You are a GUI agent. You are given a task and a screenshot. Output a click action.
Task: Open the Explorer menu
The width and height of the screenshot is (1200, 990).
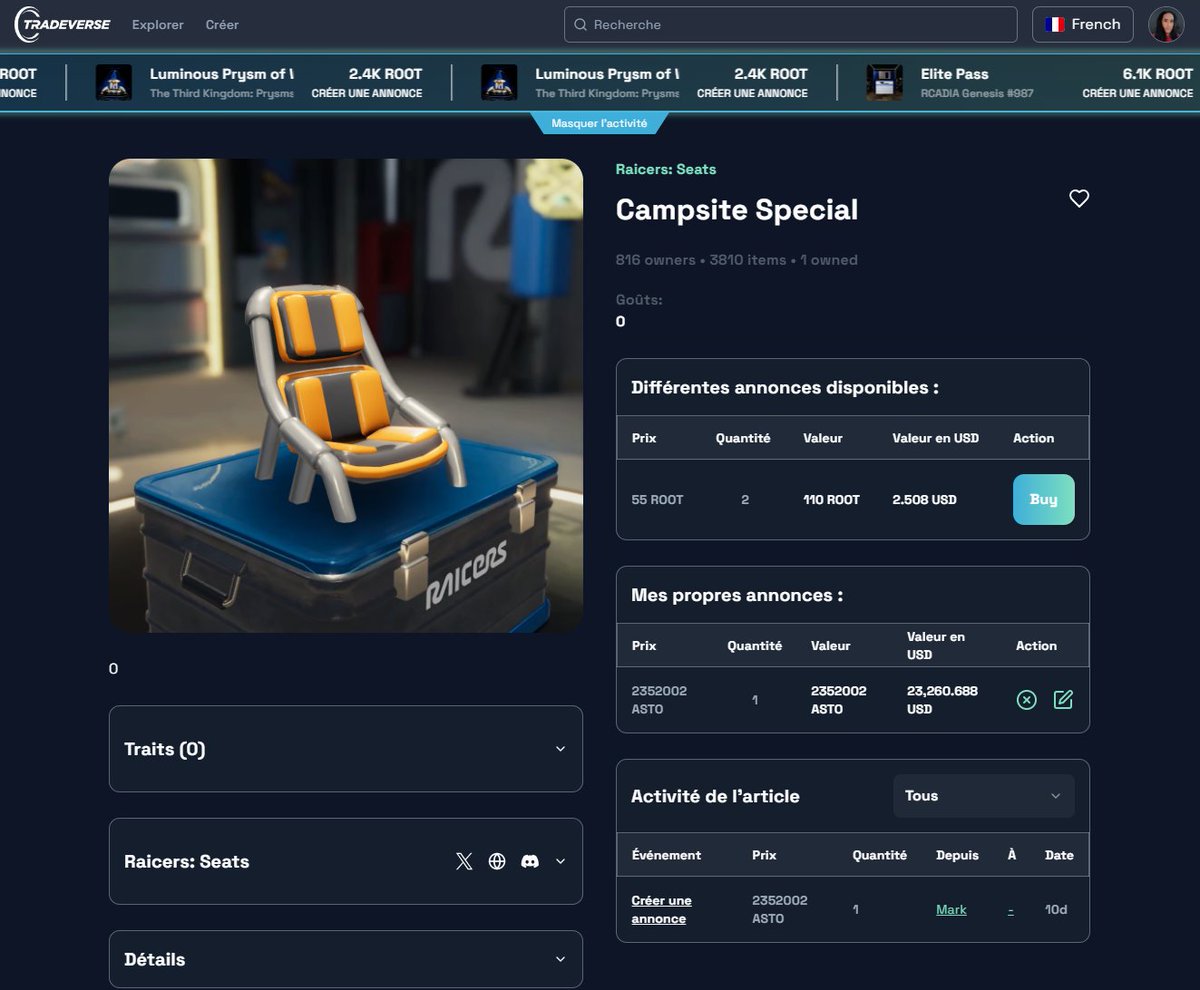pos(157,24)
